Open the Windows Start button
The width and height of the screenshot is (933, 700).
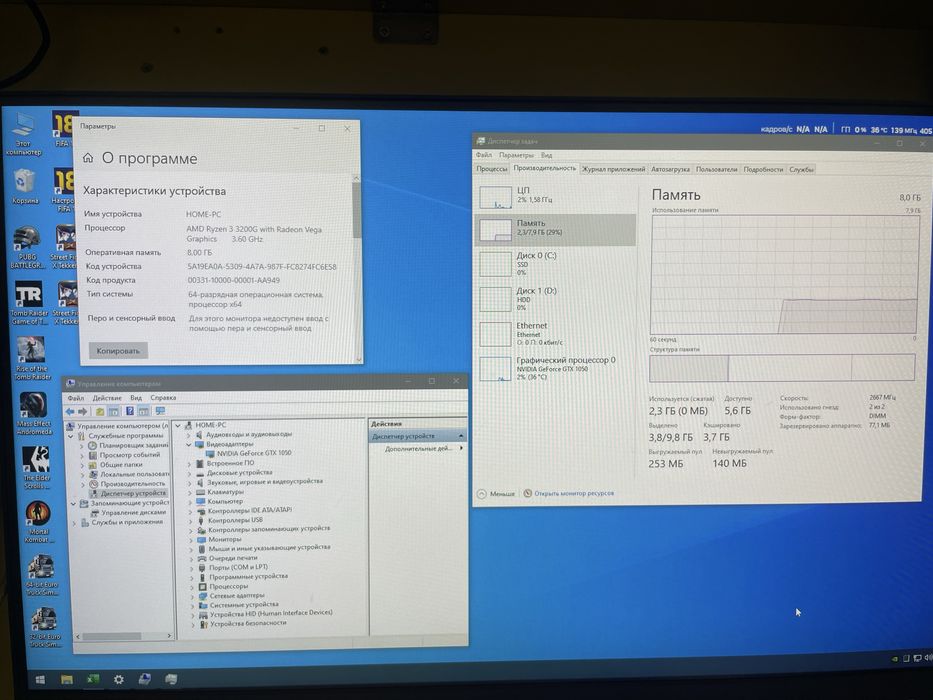(40, 680)
